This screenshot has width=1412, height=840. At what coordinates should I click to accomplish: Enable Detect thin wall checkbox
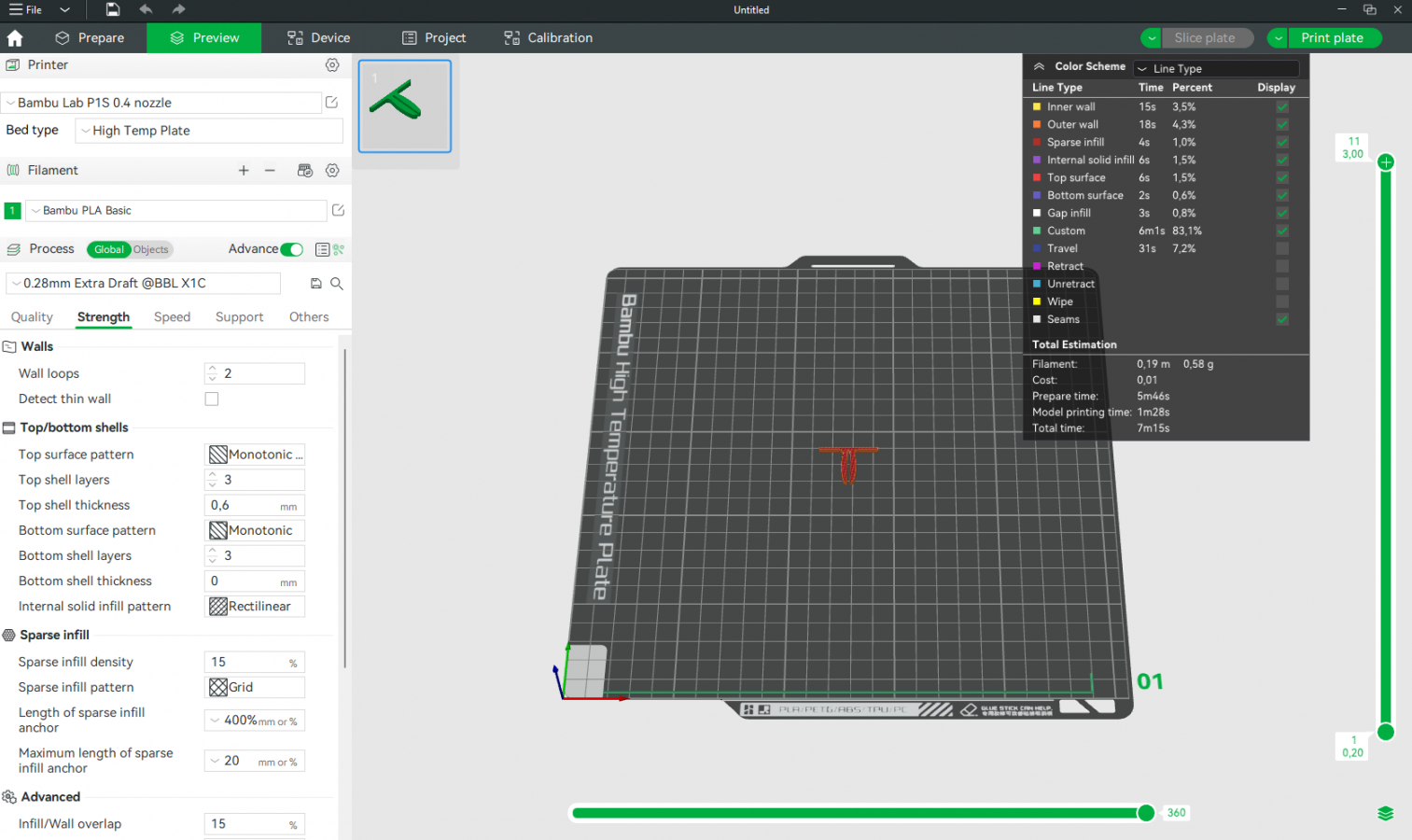(212, 399)
